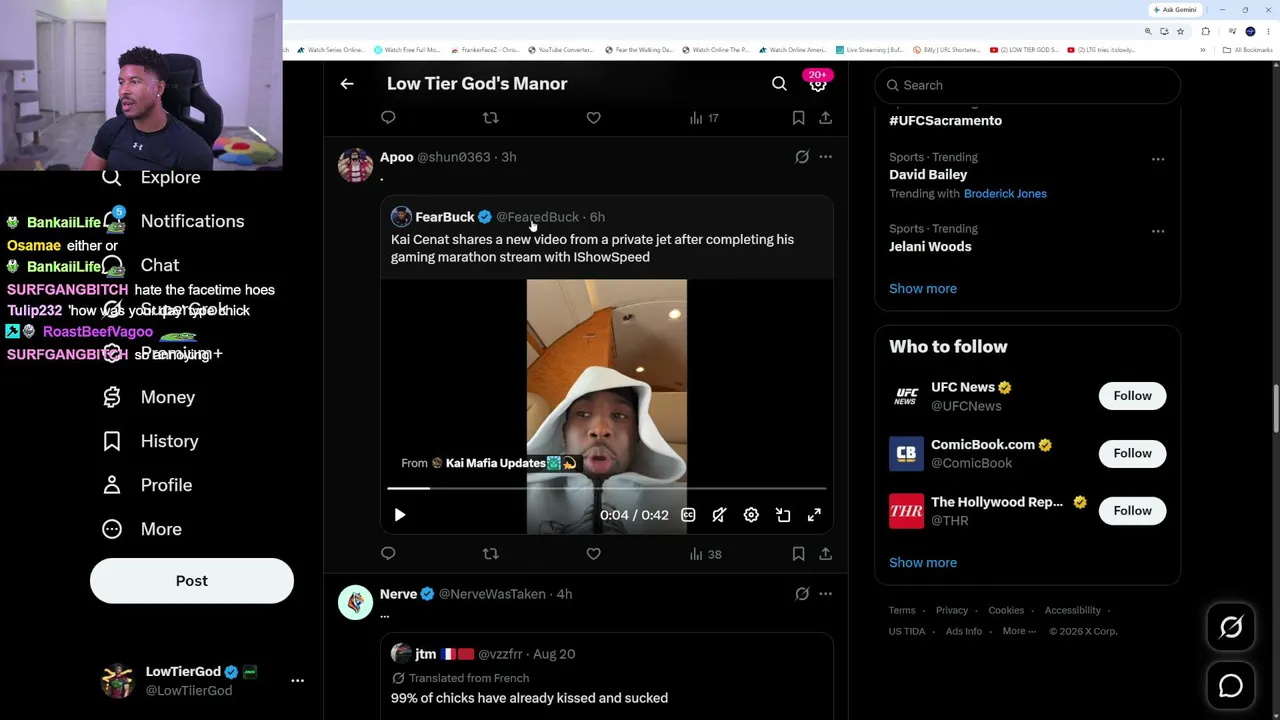1280x720 pixels.
Task: Reply to Apoo's post
Action: point(388,554)
